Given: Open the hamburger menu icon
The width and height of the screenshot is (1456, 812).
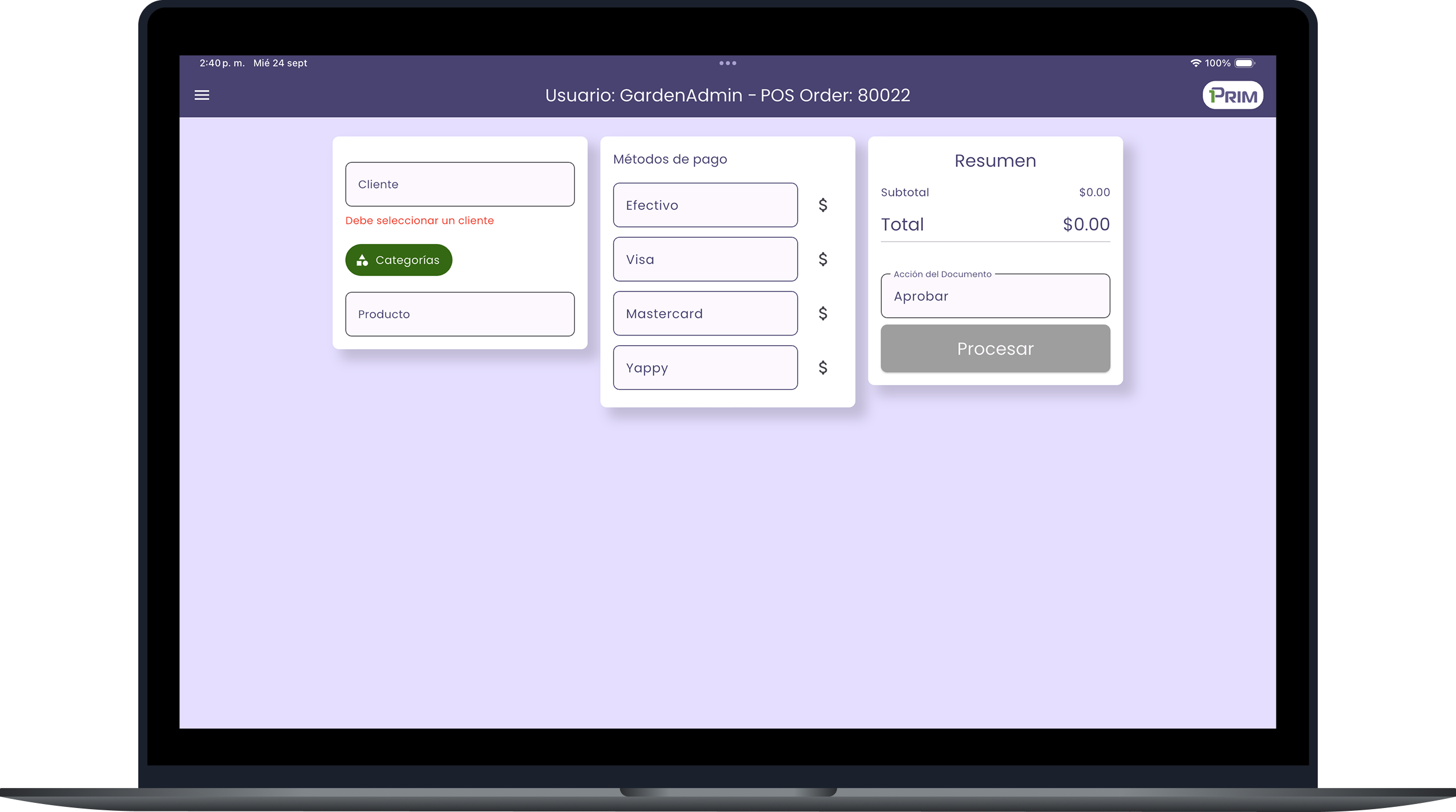Looking at the screenshot, I should point(202,95).
